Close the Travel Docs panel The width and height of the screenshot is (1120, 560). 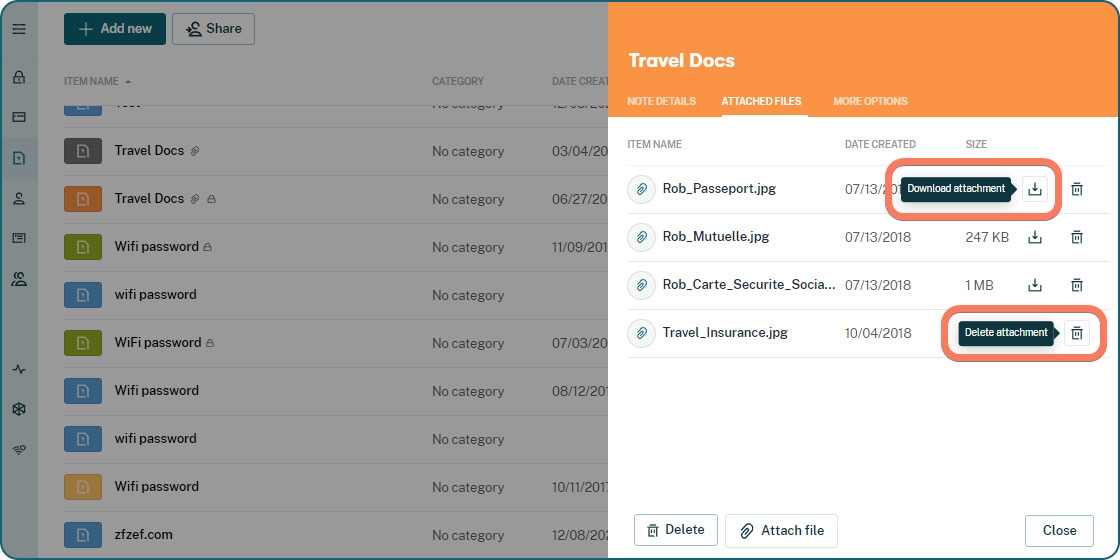click(x=1059, y=531)
